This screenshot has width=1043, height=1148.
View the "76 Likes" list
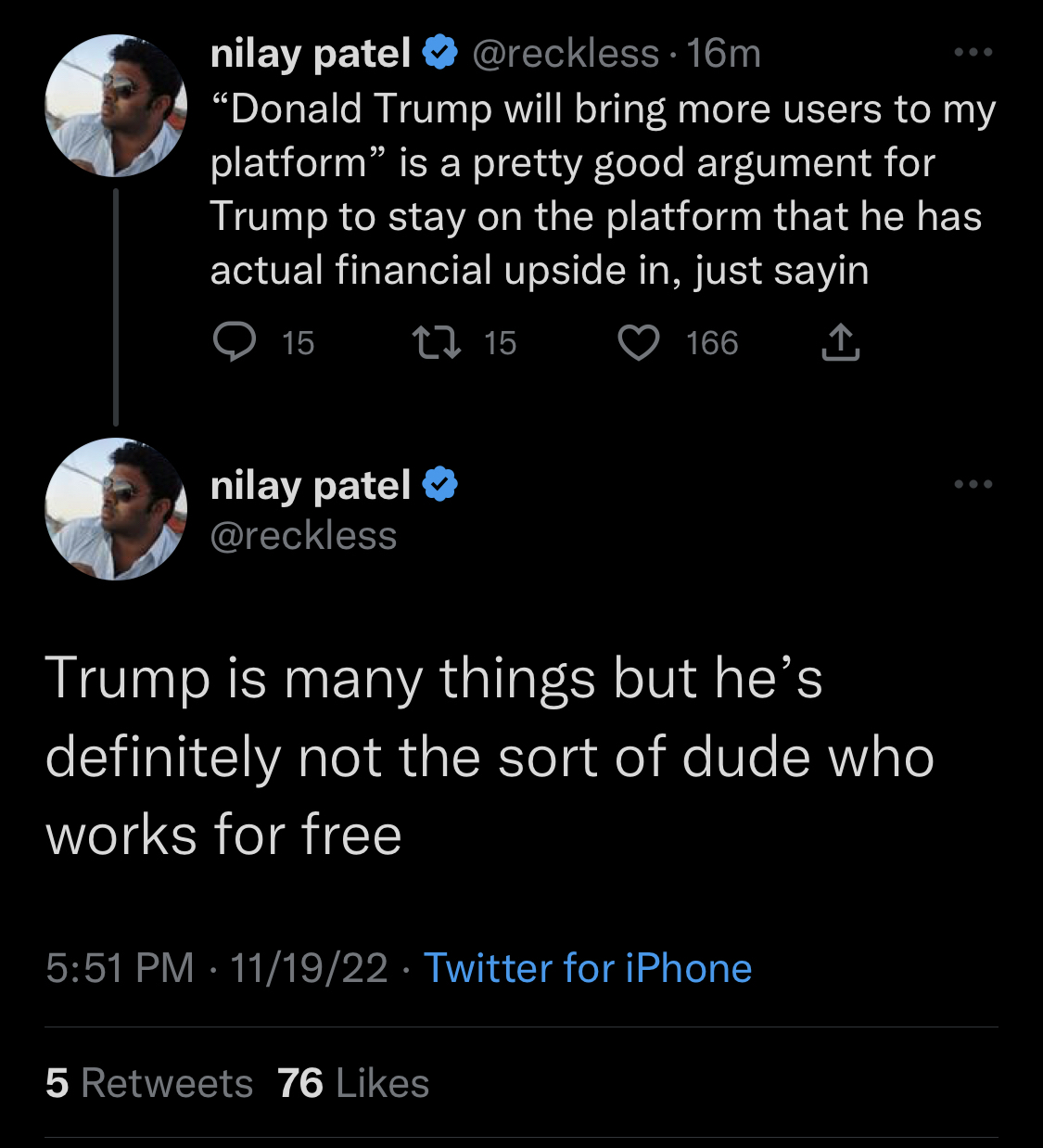pyautogui.click(x=353, y=1083)
